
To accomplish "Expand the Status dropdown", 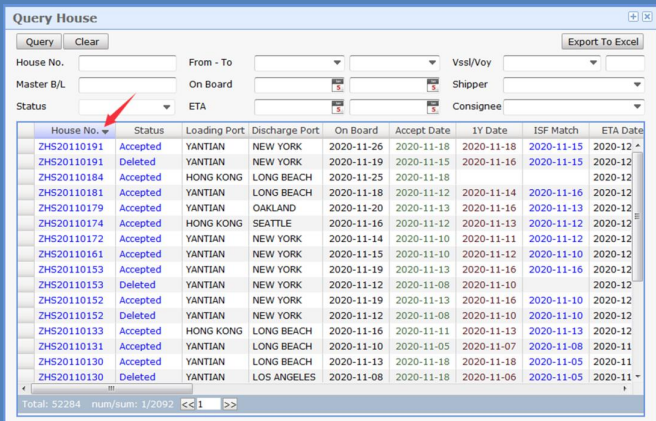I will 166,107.
